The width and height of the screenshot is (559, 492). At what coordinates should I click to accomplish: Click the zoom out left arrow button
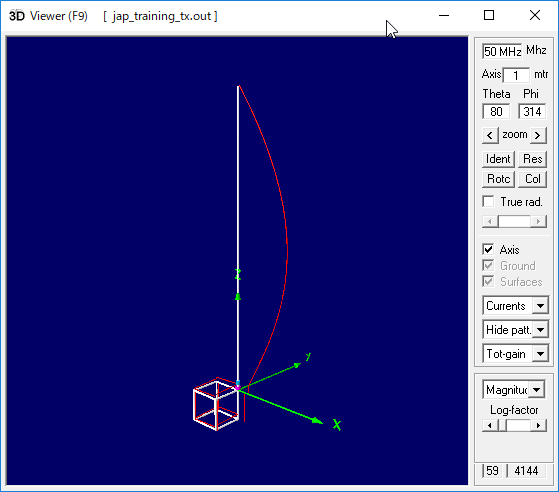click(x=490, y=135)
